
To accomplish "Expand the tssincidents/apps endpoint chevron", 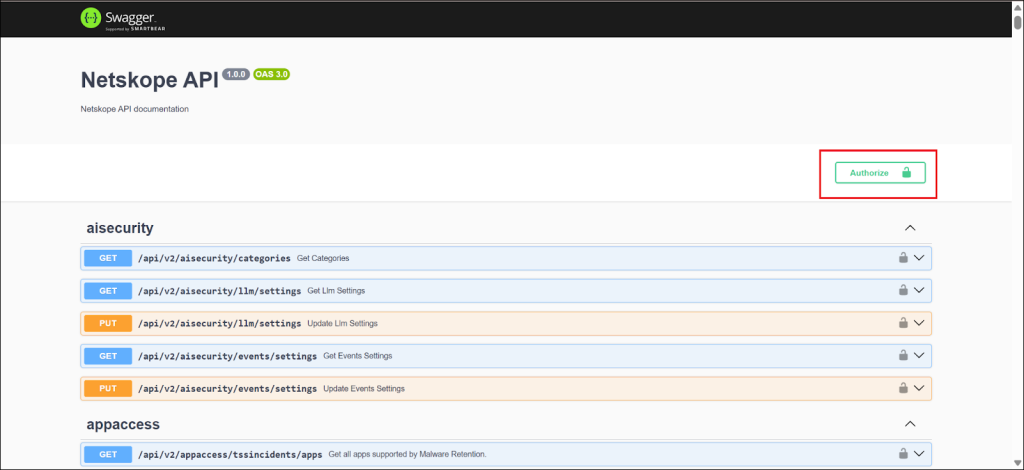I will coord(919,454).
